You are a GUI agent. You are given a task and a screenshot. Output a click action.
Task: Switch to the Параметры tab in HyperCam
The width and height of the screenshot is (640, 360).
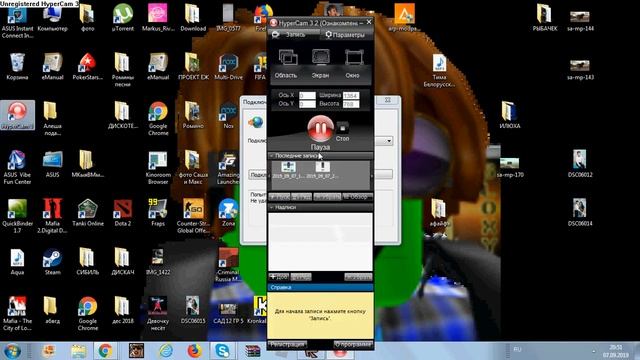345,35
